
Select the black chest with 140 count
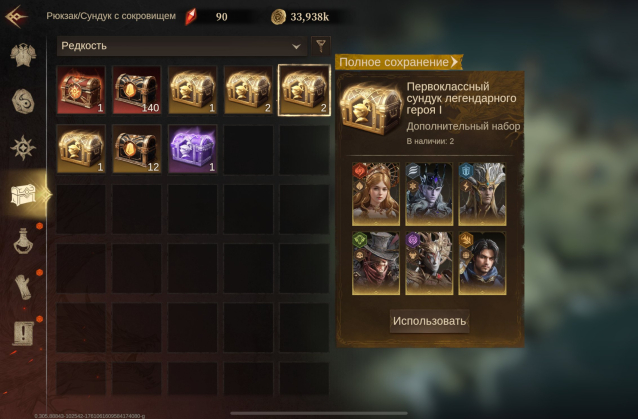(137, 90)
